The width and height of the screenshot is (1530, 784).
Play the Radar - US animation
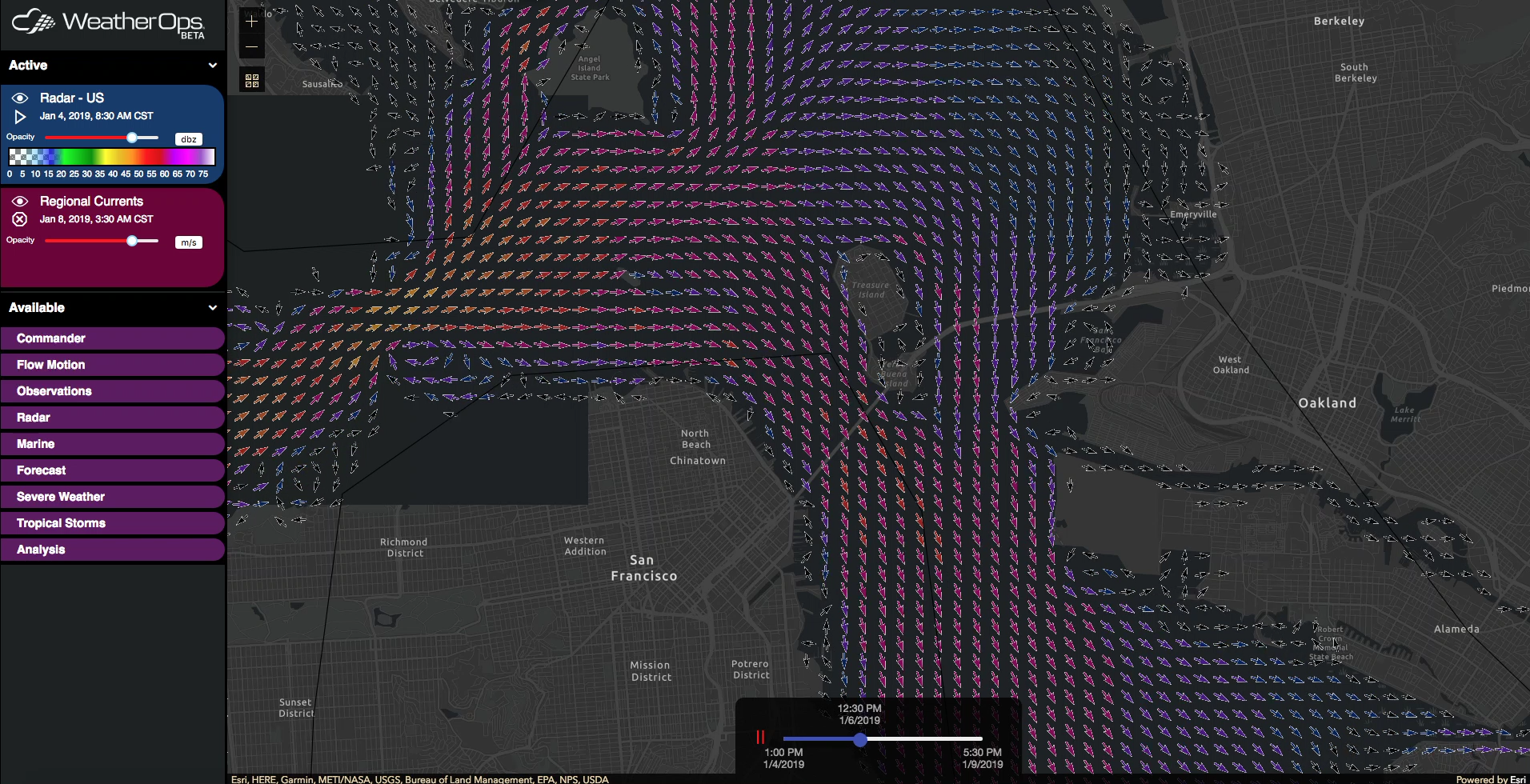(21, 116)
